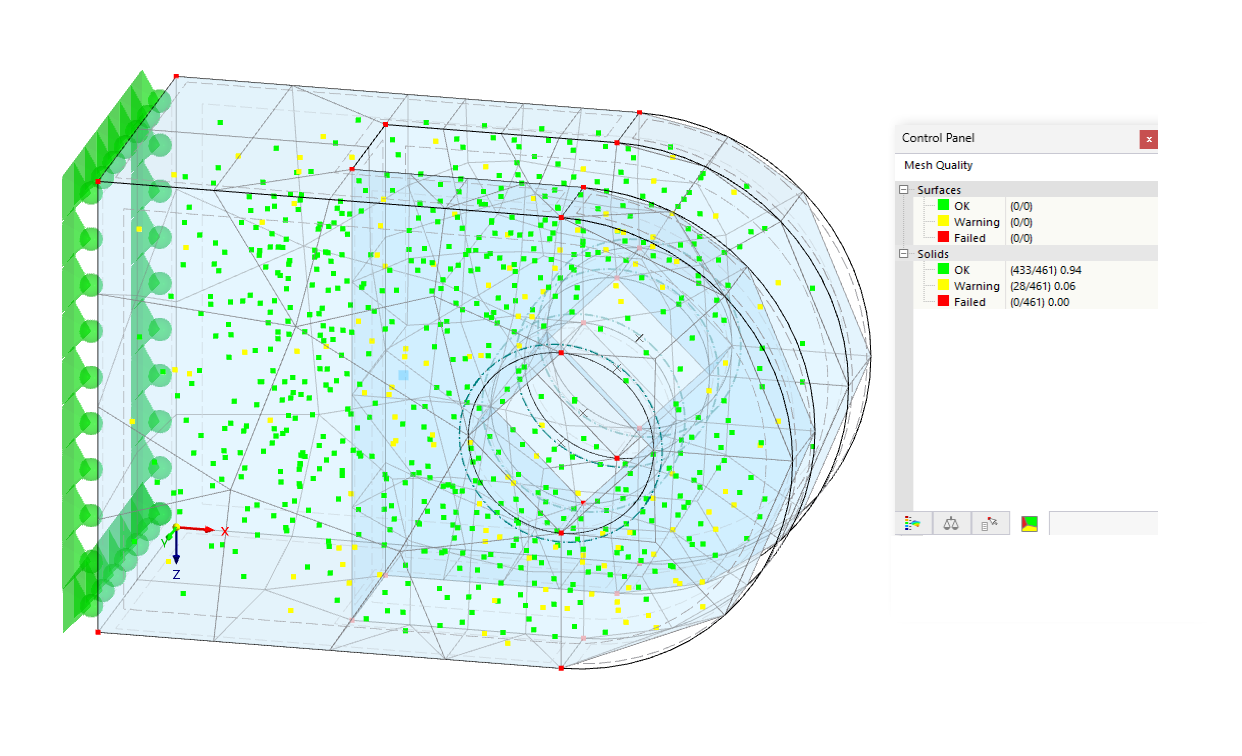Toggle the red Failed swatch under Solids
Viewport: 1242px width, 756px height.
coord(943,301)
